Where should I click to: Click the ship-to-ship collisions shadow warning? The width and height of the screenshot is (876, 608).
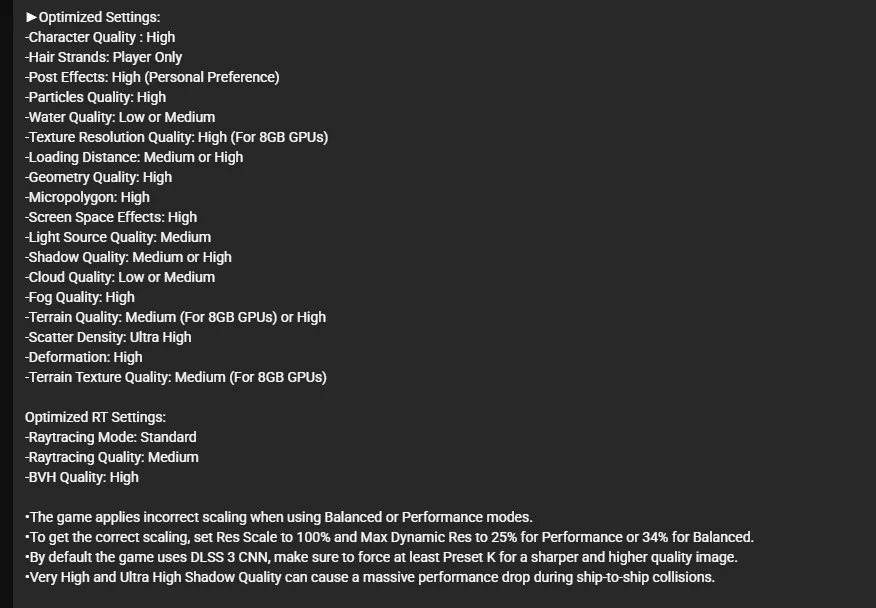click(370, 577)
